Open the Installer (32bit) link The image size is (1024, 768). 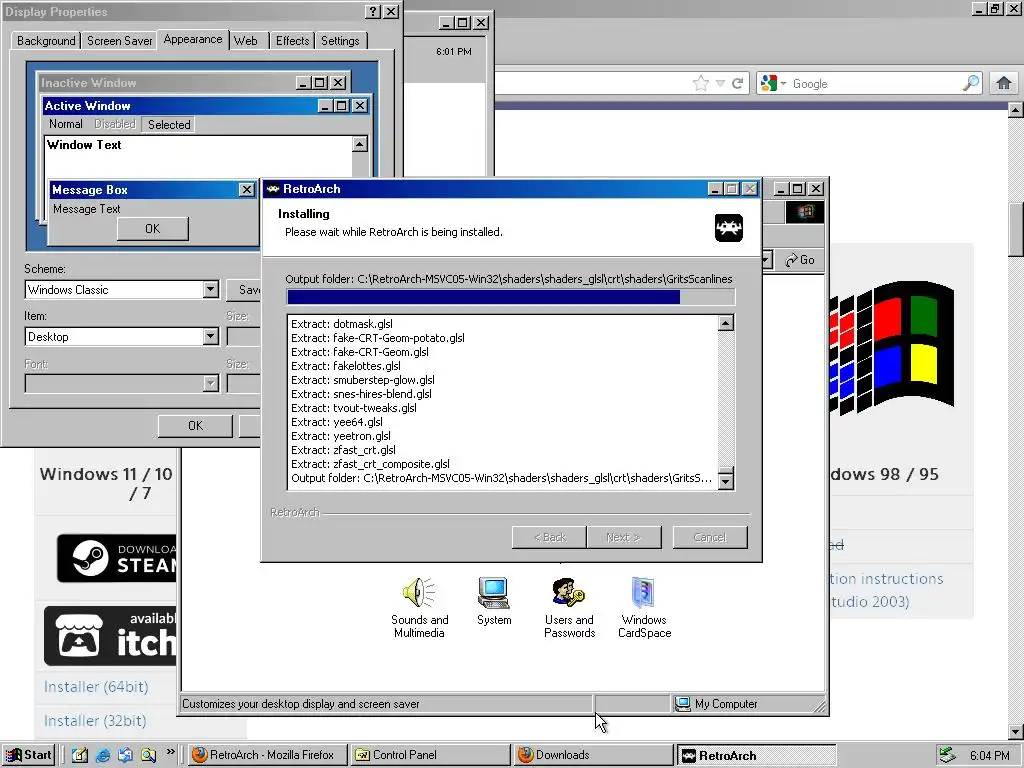tap(95, 720)
